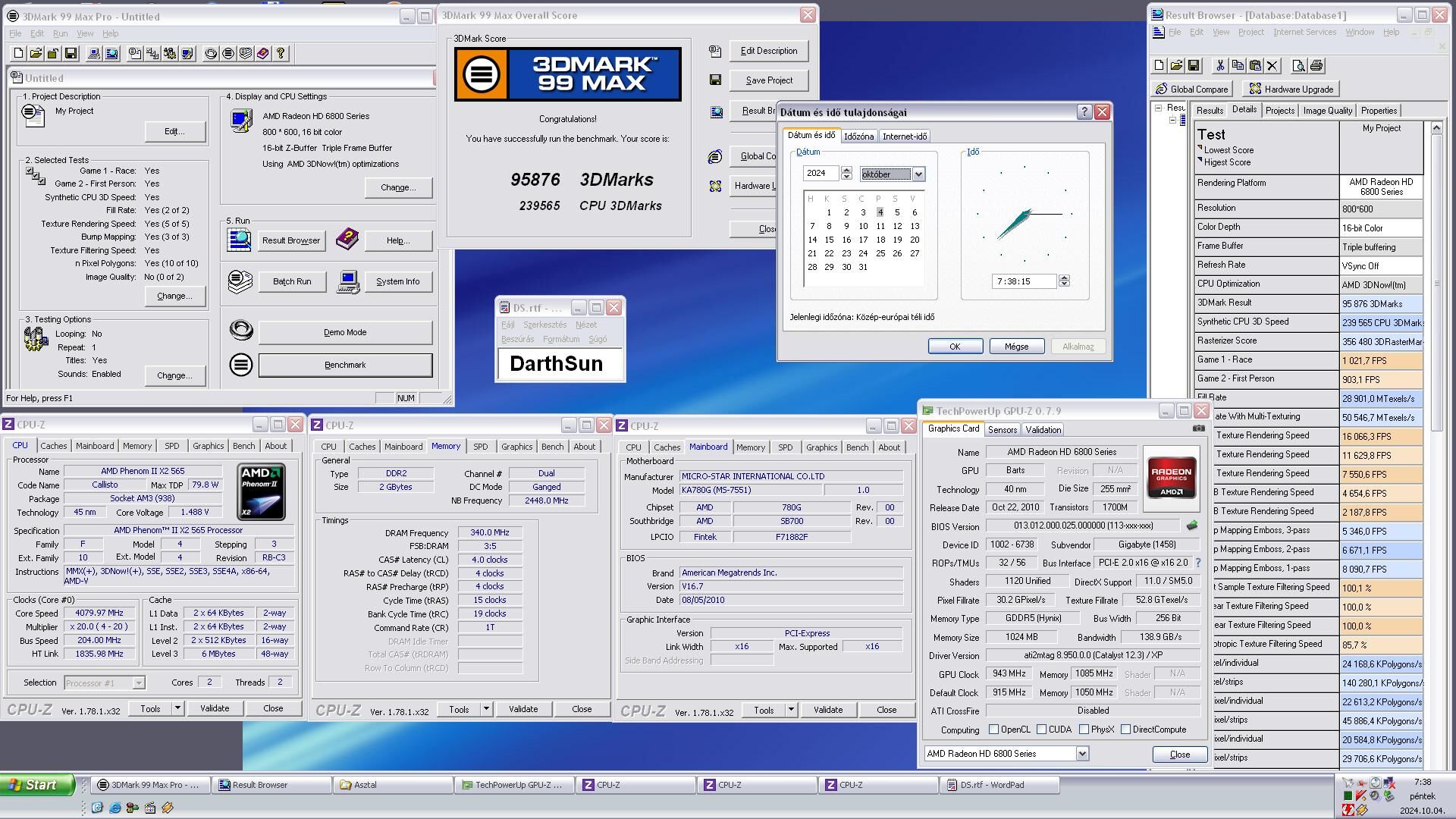
Task: Click Bus Interface question mark in GPU-Z
Action: click(1198, 563)
